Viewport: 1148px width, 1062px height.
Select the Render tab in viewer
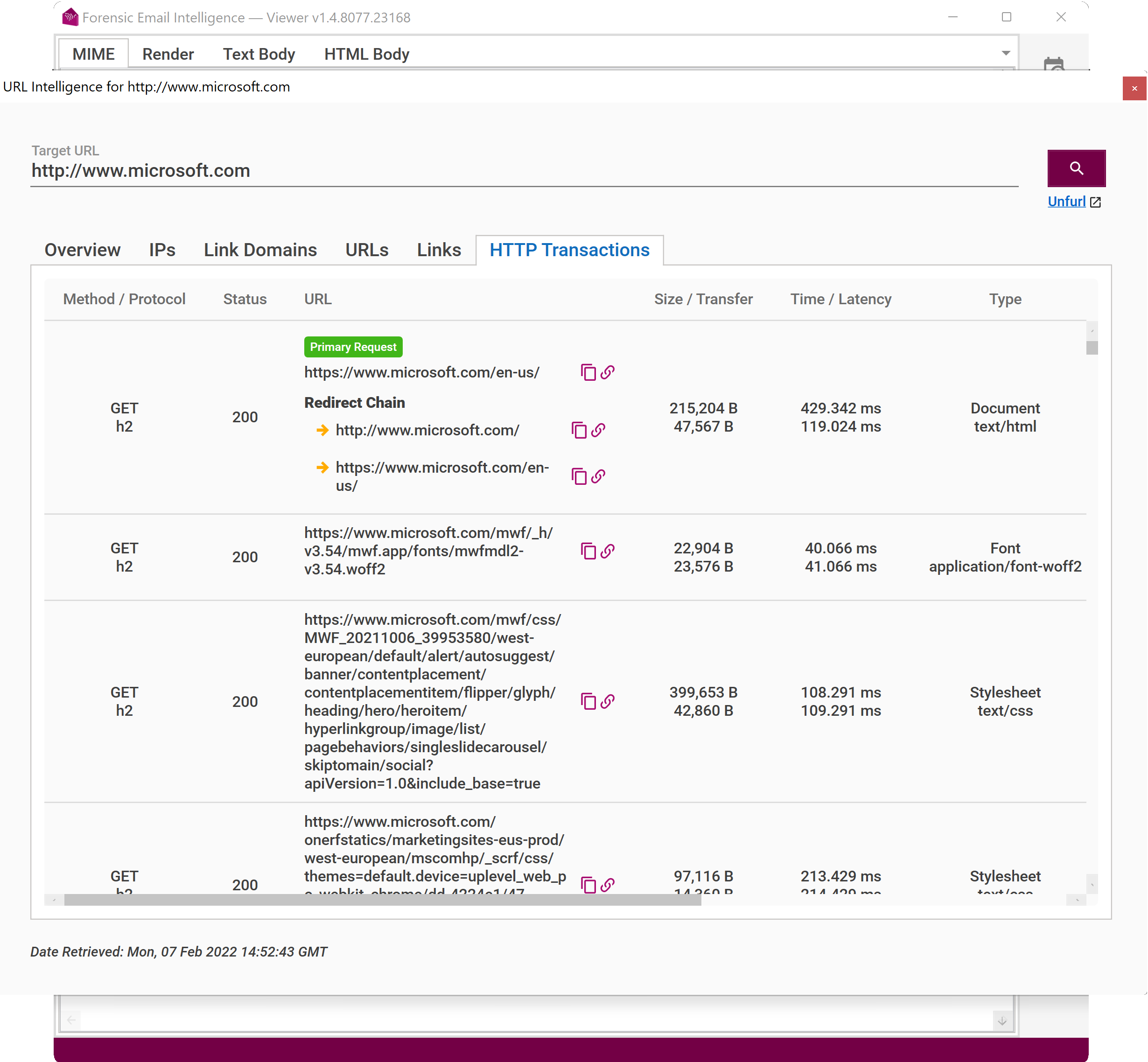168,54
